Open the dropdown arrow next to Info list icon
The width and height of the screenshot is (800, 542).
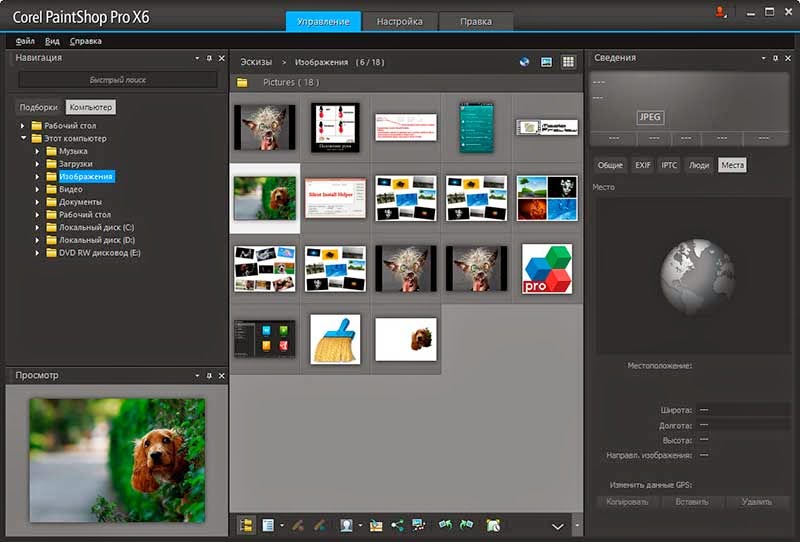click(x=282, y=525)
